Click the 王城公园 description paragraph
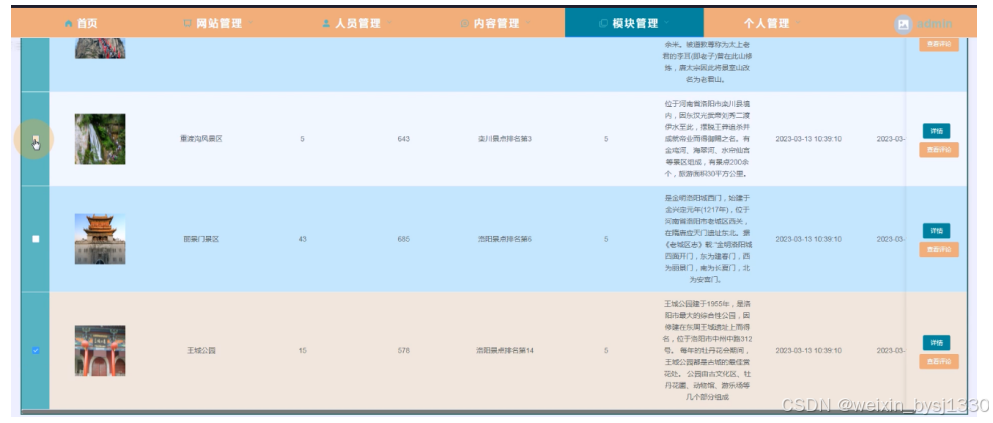 pyautogui.click(x=707, y=350)
